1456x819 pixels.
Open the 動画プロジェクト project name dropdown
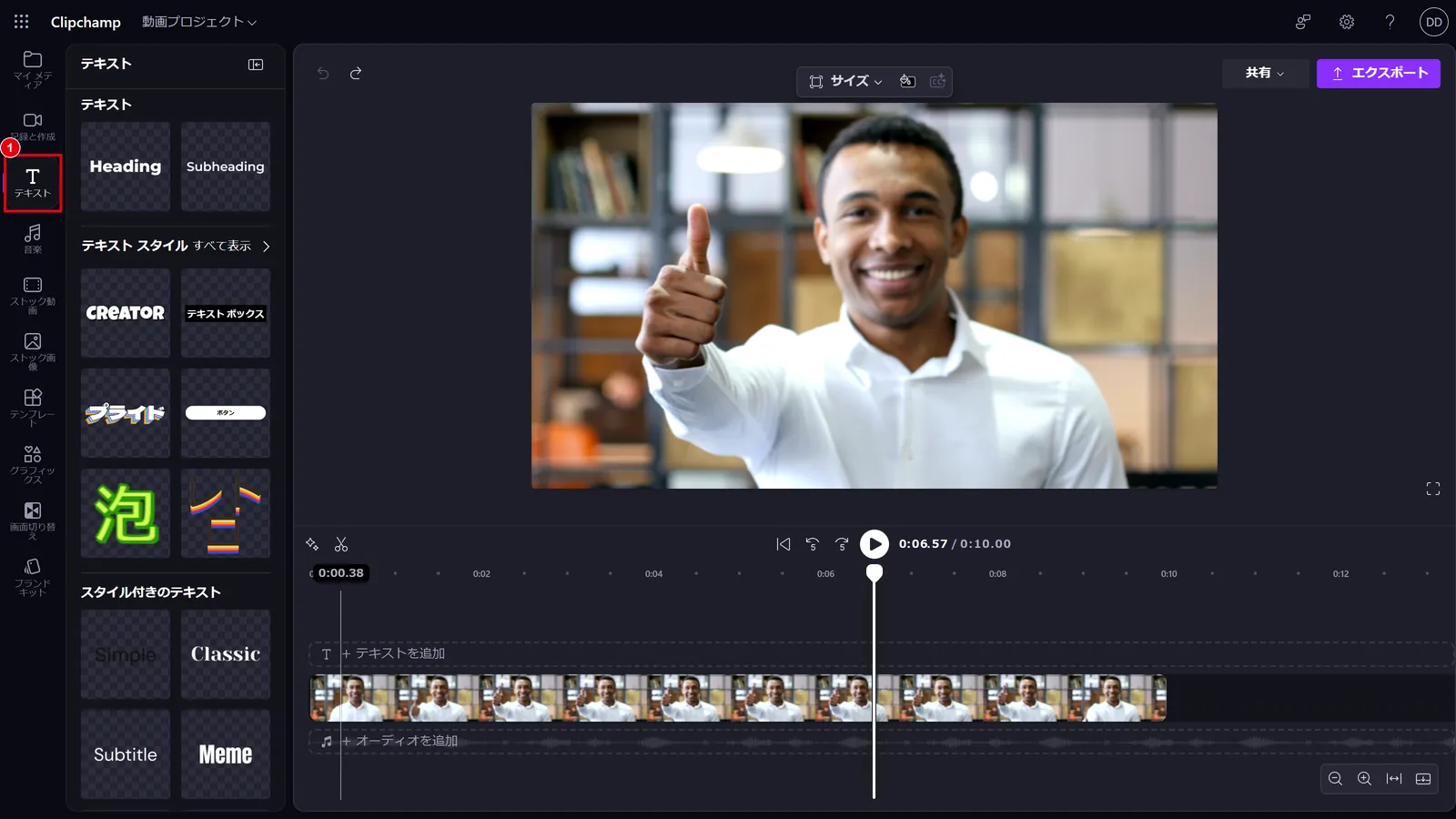(x=199, y=22)
